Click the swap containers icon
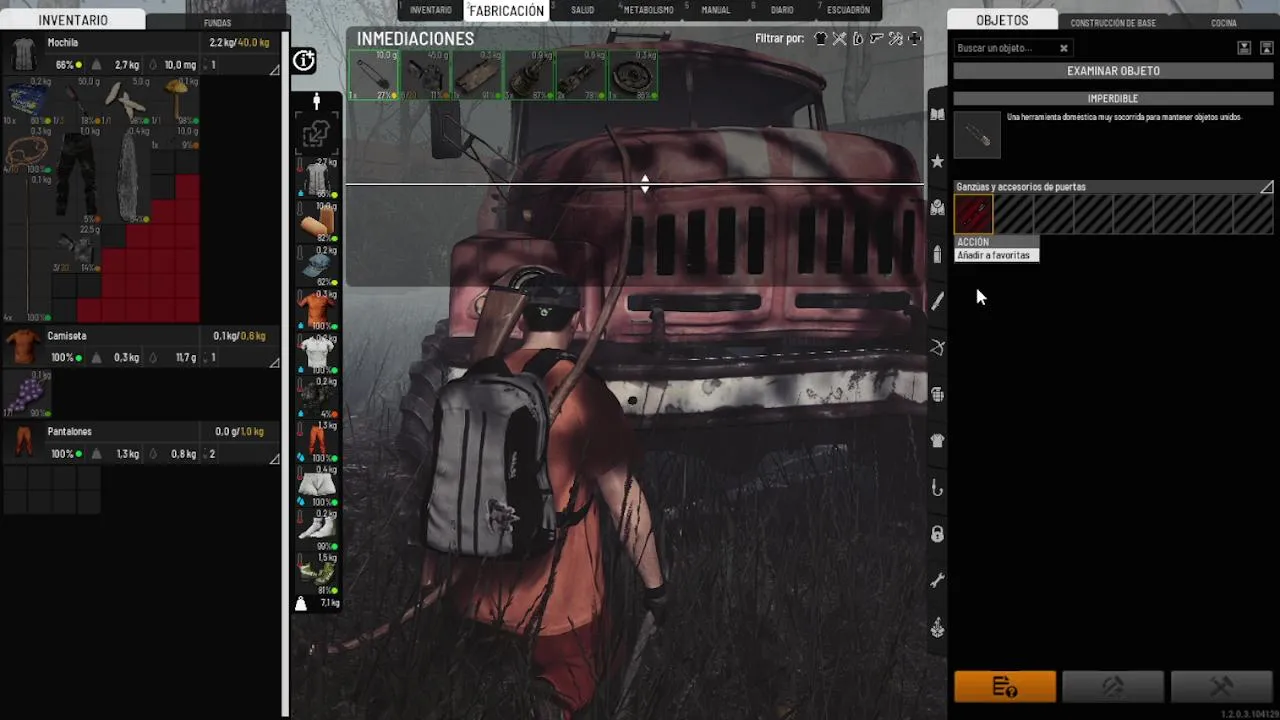Screen dimensions: 1280x720 point(316,133)
